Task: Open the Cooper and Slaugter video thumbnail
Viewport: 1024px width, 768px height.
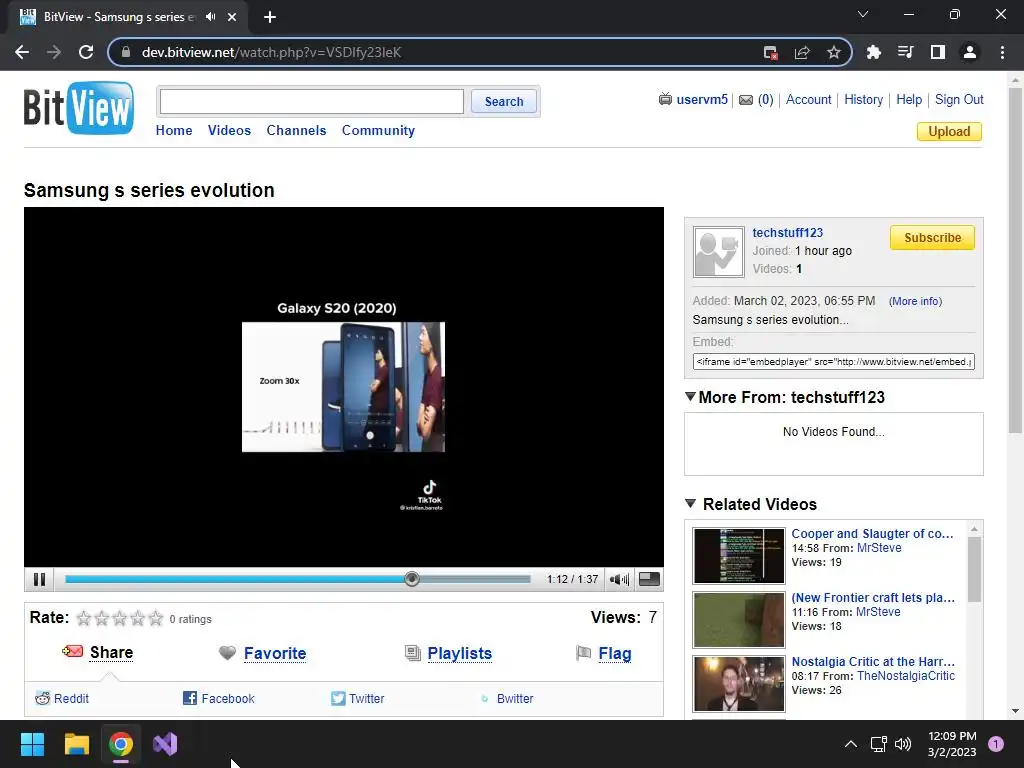Action: (739, 556)
